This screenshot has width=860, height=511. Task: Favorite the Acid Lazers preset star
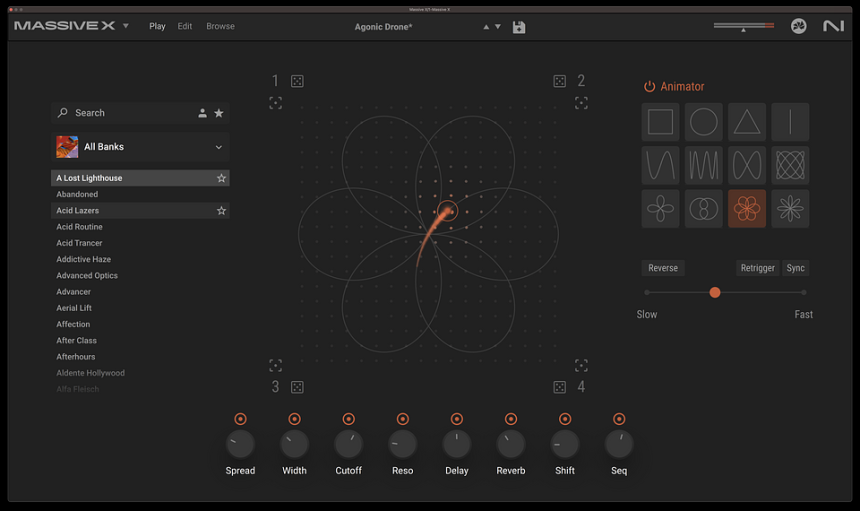click(222, 211)
